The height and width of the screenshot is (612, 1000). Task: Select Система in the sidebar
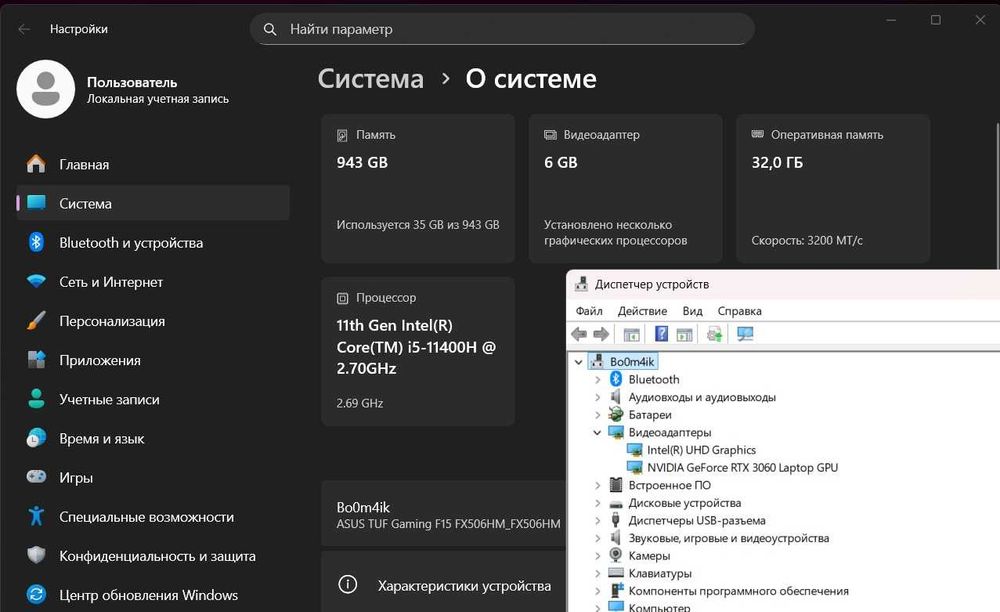point(153,203)
